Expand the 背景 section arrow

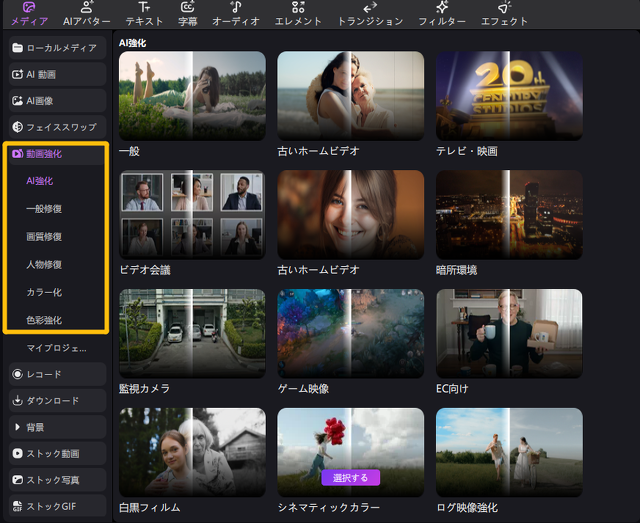coord(17,427)
